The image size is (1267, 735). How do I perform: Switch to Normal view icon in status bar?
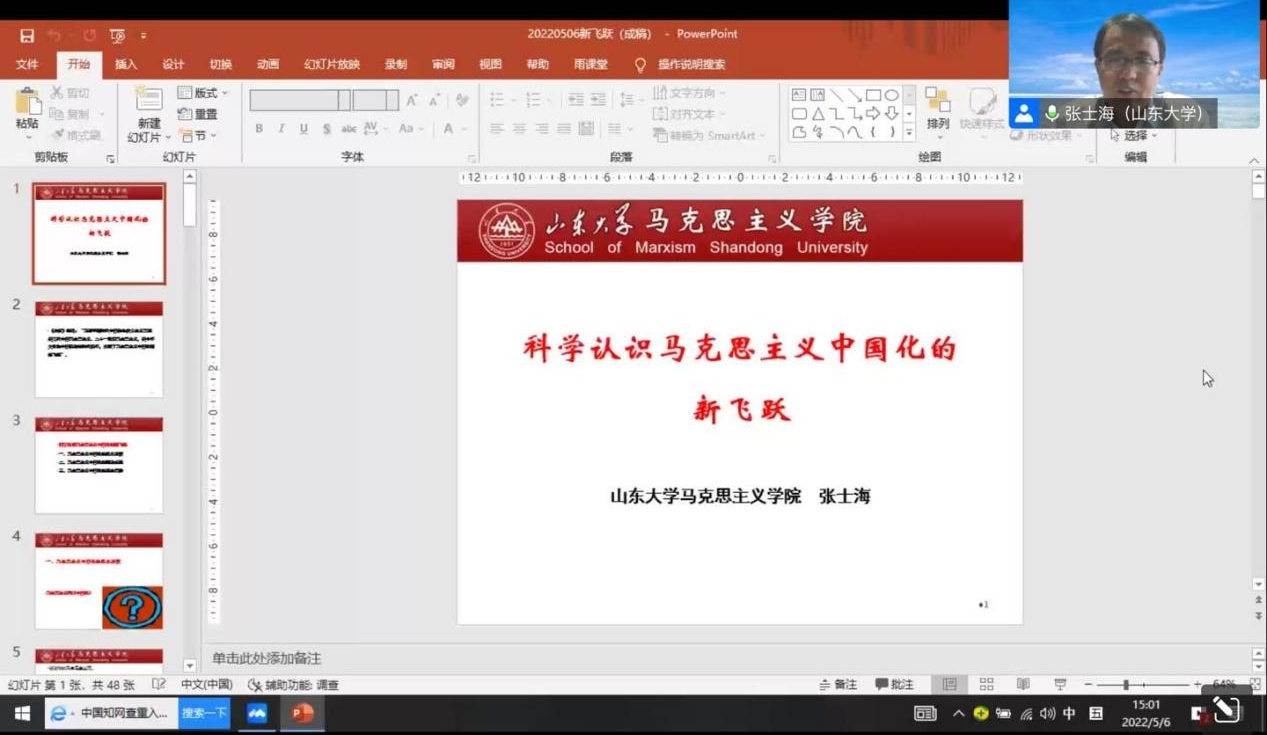(949, 685)
